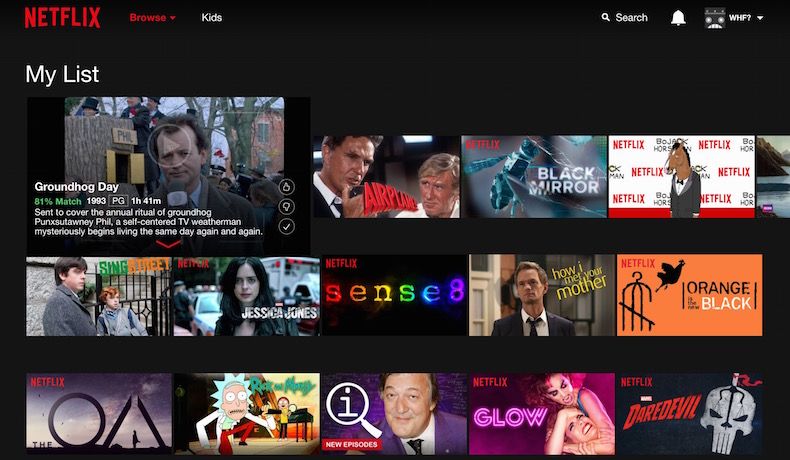Open the Jessica Jones thumbnail

click(246, 296)
